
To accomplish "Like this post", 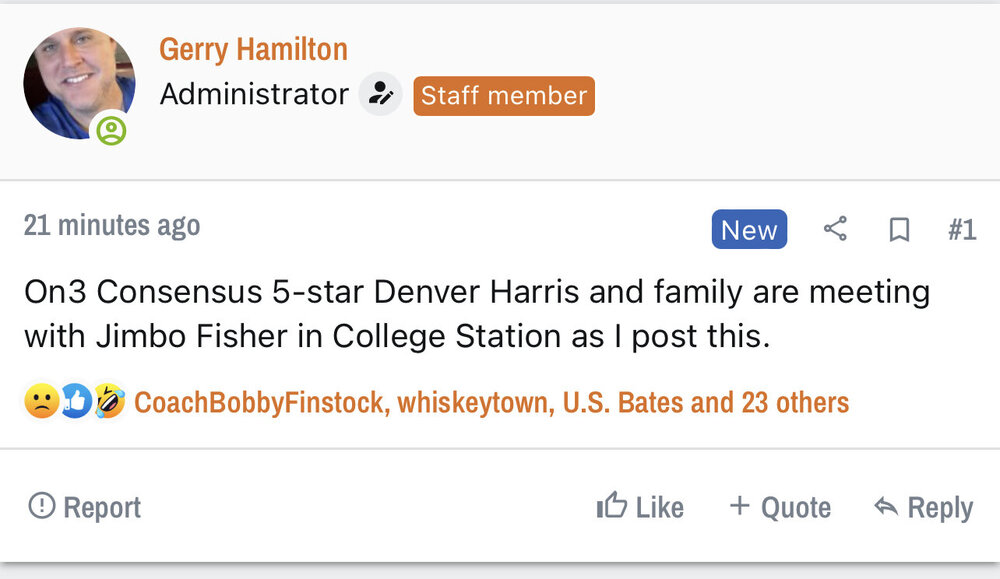I will point(640,507).
